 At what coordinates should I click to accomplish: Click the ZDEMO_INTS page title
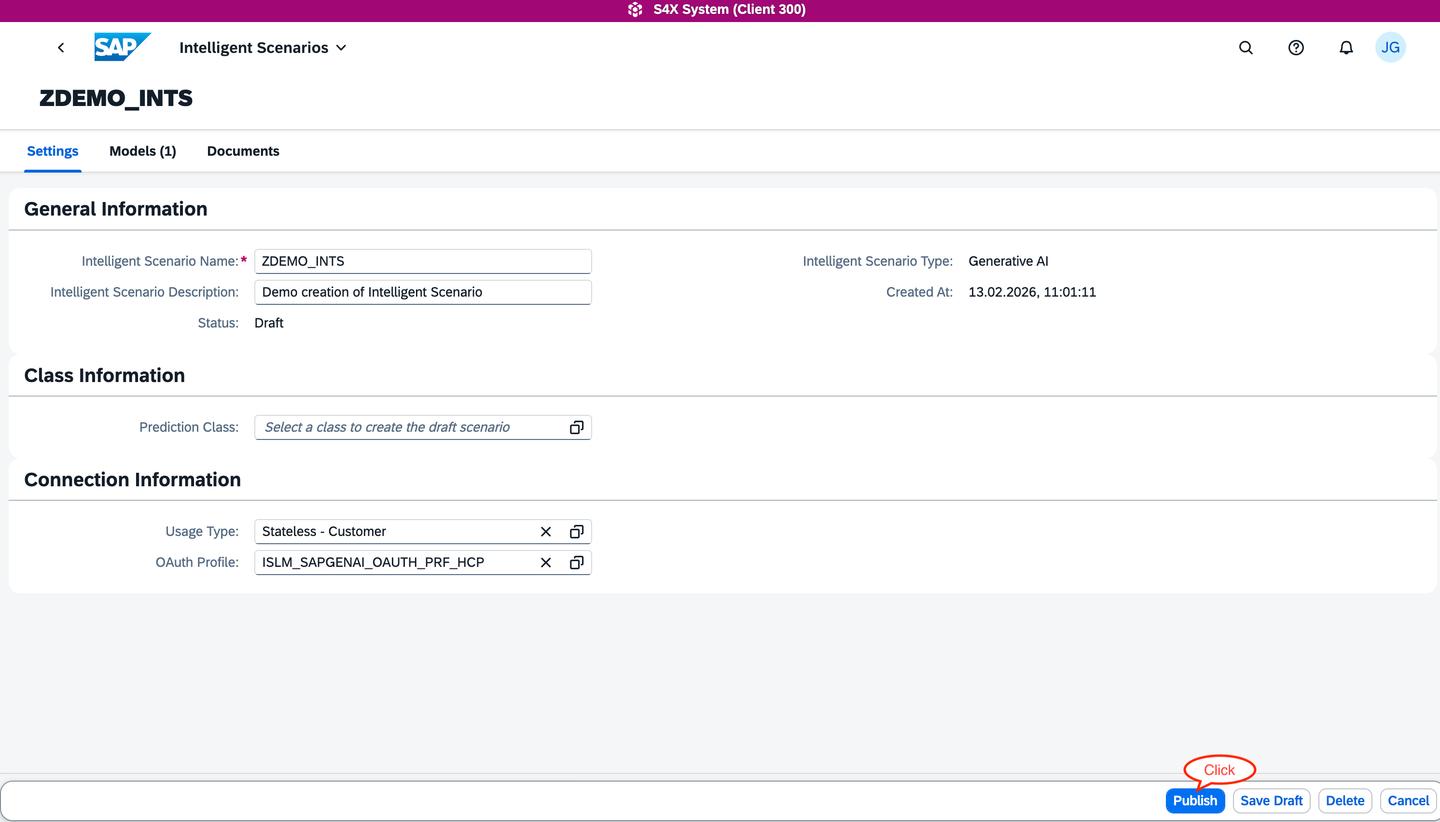tap(116, 98)
